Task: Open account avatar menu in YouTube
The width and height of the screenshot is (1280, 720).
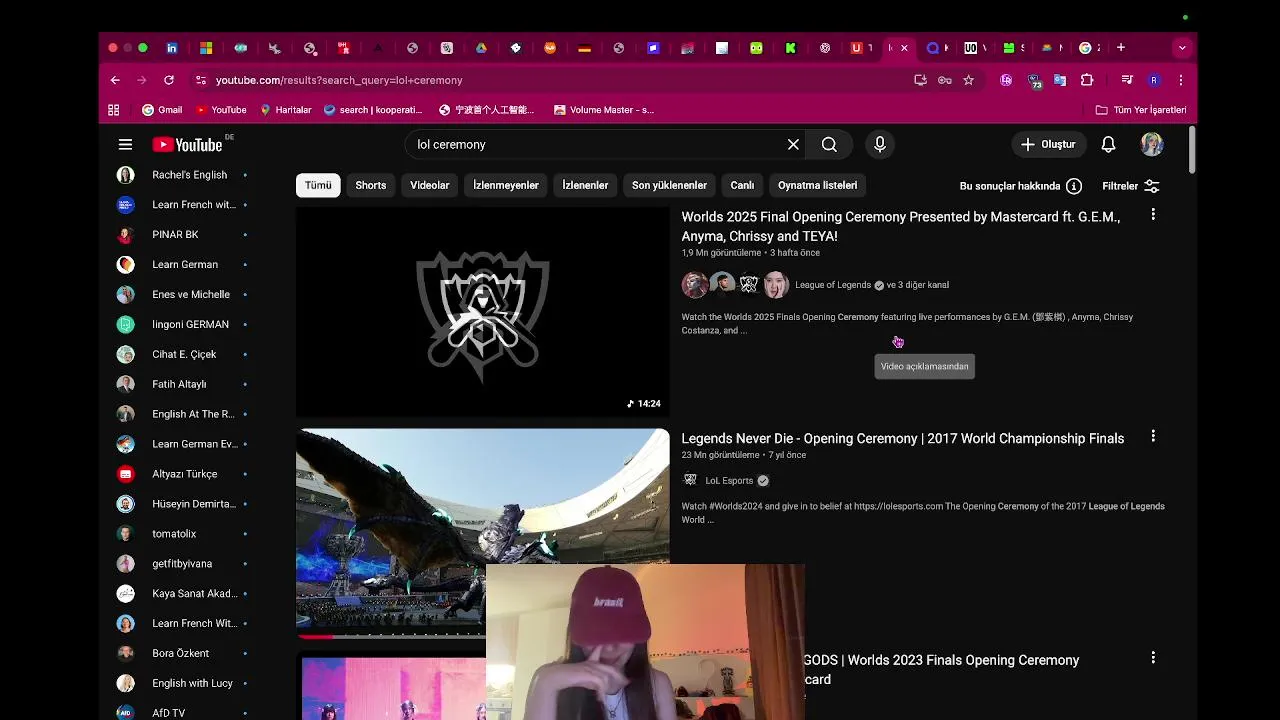Action: coord(1152,144)
